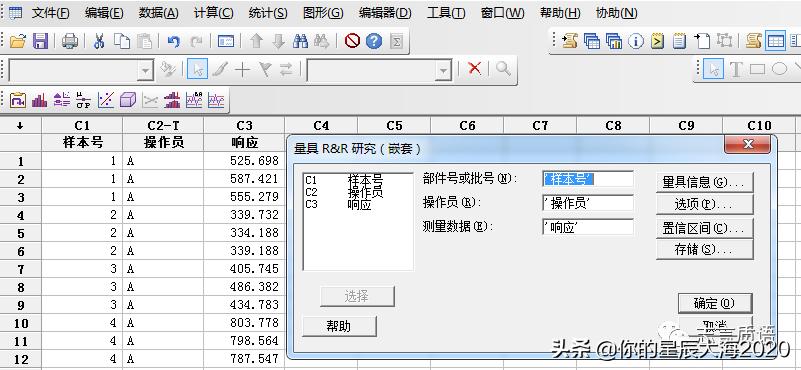The height and width of the screenshot is (370, 801).
Task: Click the 帮助 button in dialog
Action: [339, 326]
